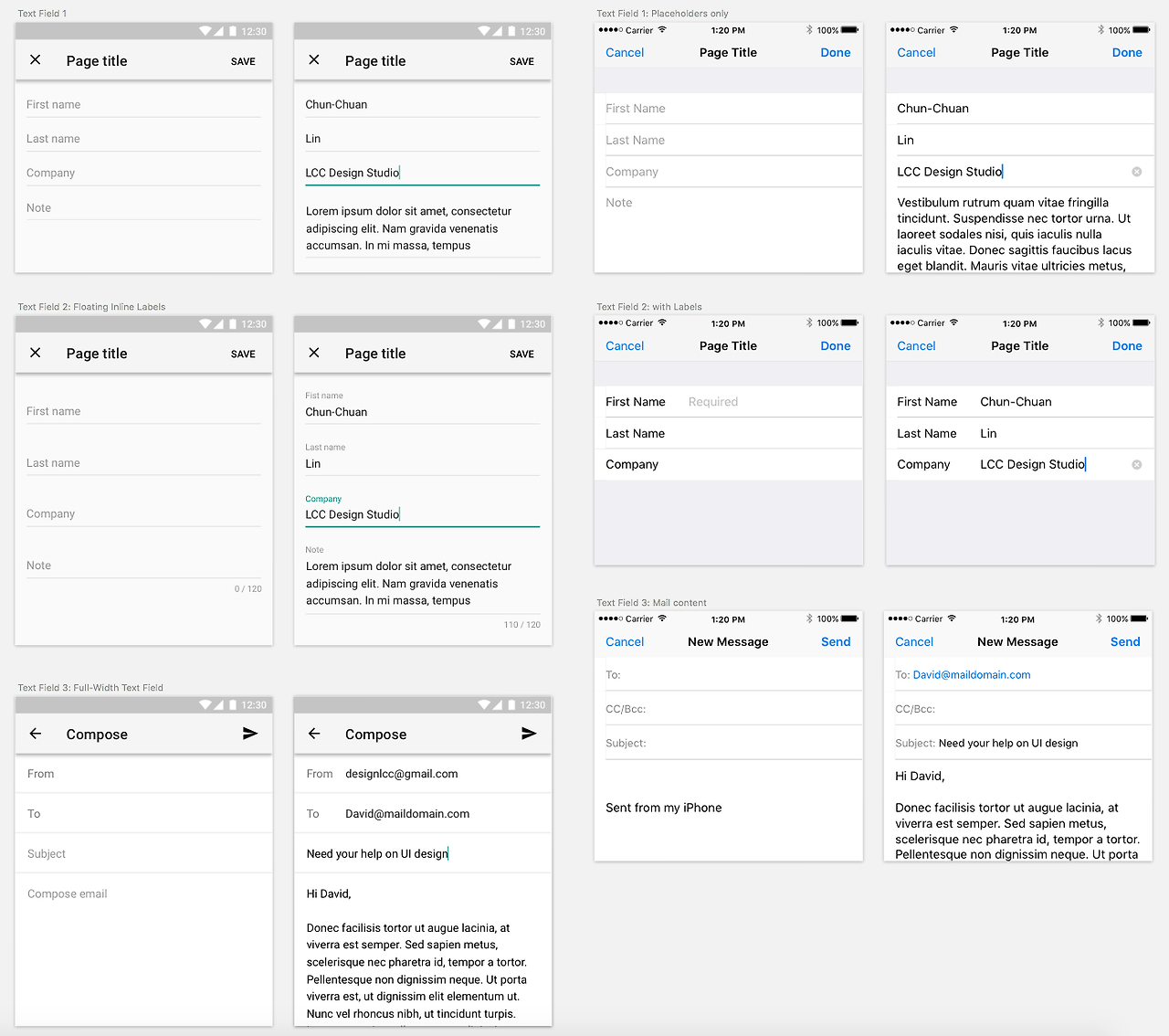Clear LCC Design Studio in iOS Labels form
Viewport: 1169px width, 1036px height.
1137,465
